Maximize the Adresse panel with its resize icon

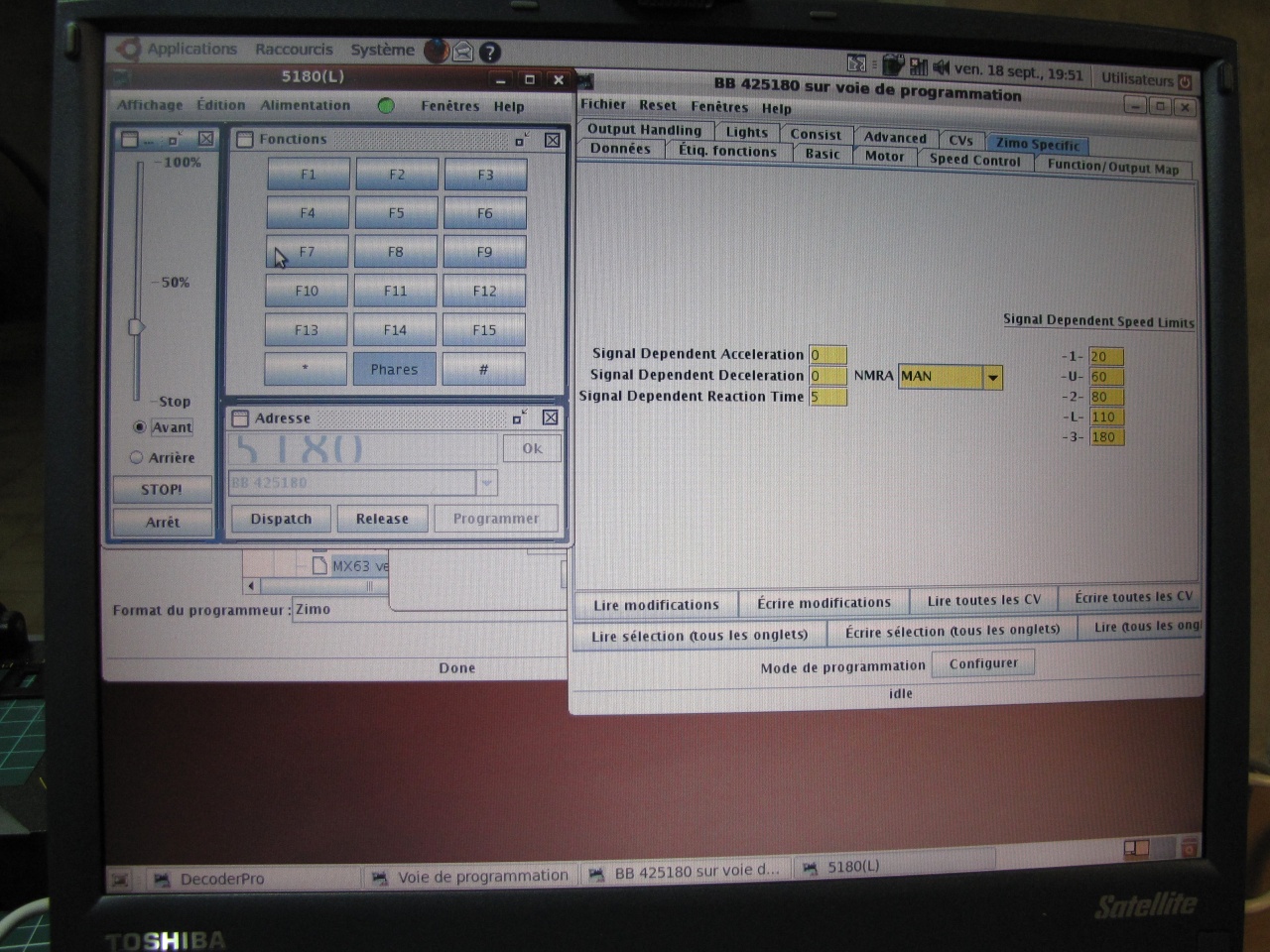pyautogui.click(x=519, y=417)
